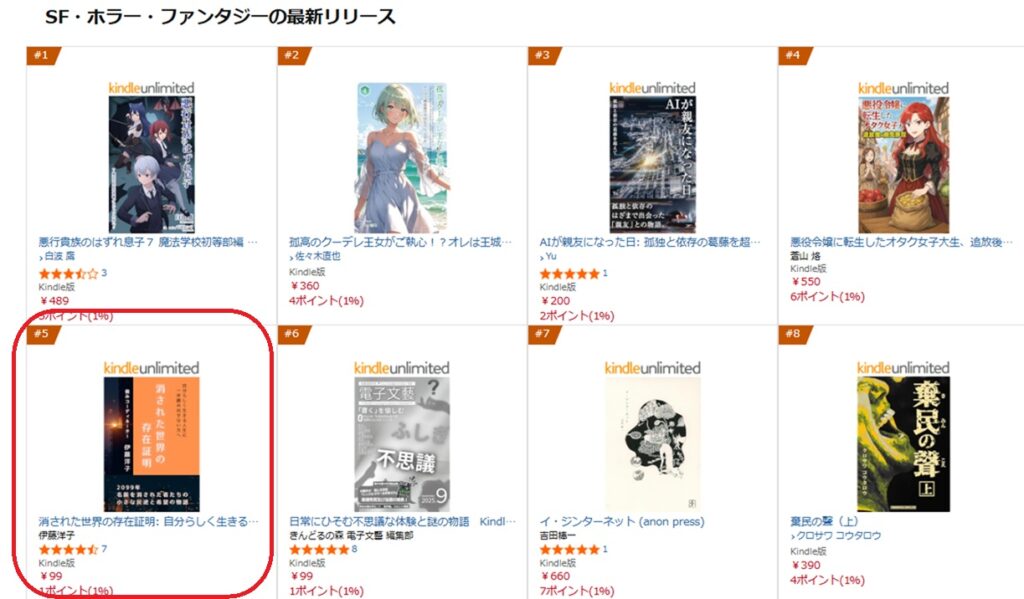This screenshot has width=1024, height=599.
Task: Click the ¥550 price of #4 book
Action: (806, 282)
